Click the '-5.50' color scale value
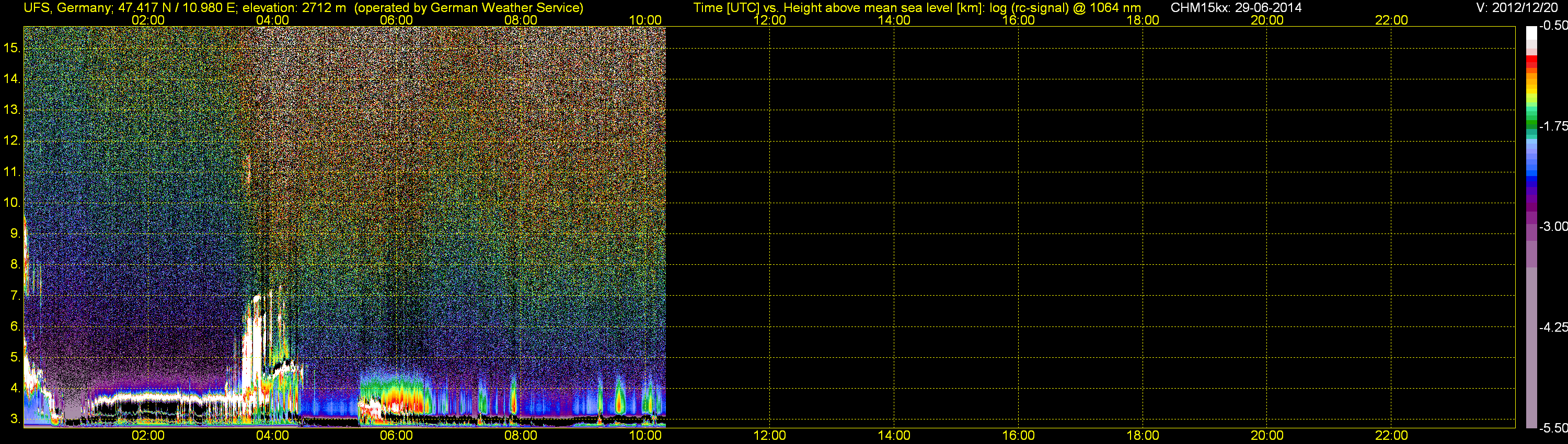Image resolution: width=1568 pixels, height=444 pixels. 1553,428
